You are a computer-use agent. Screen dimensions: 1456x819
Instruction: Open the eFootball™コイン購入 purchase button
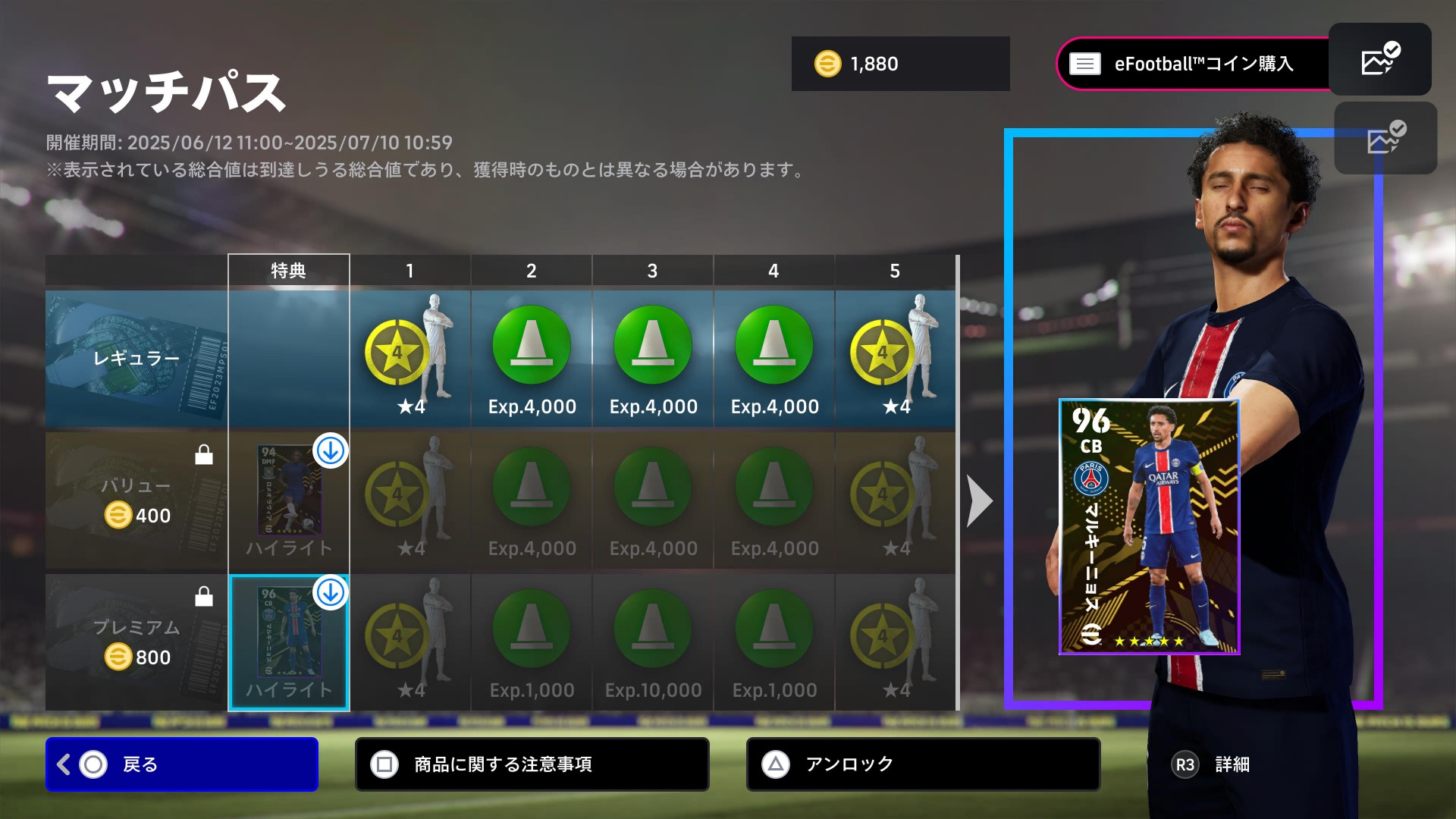pos(1193,64)
